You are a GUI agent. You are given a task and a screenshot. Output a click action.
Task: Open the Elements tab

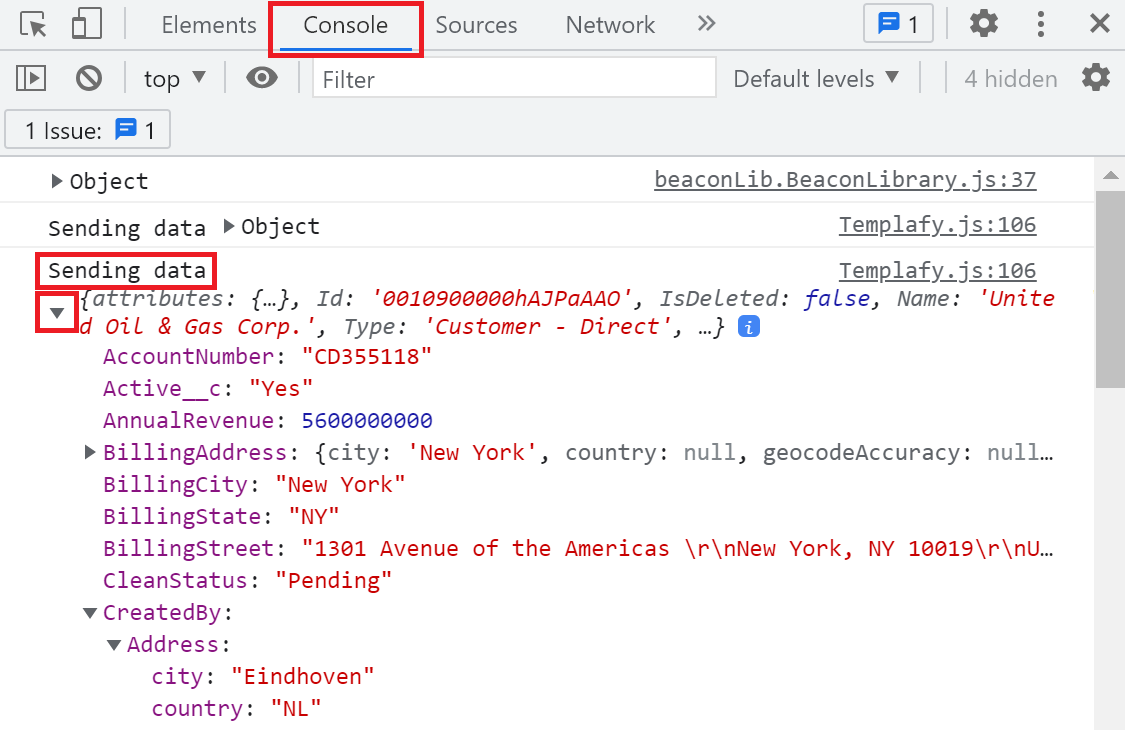[x=209, y=25]
